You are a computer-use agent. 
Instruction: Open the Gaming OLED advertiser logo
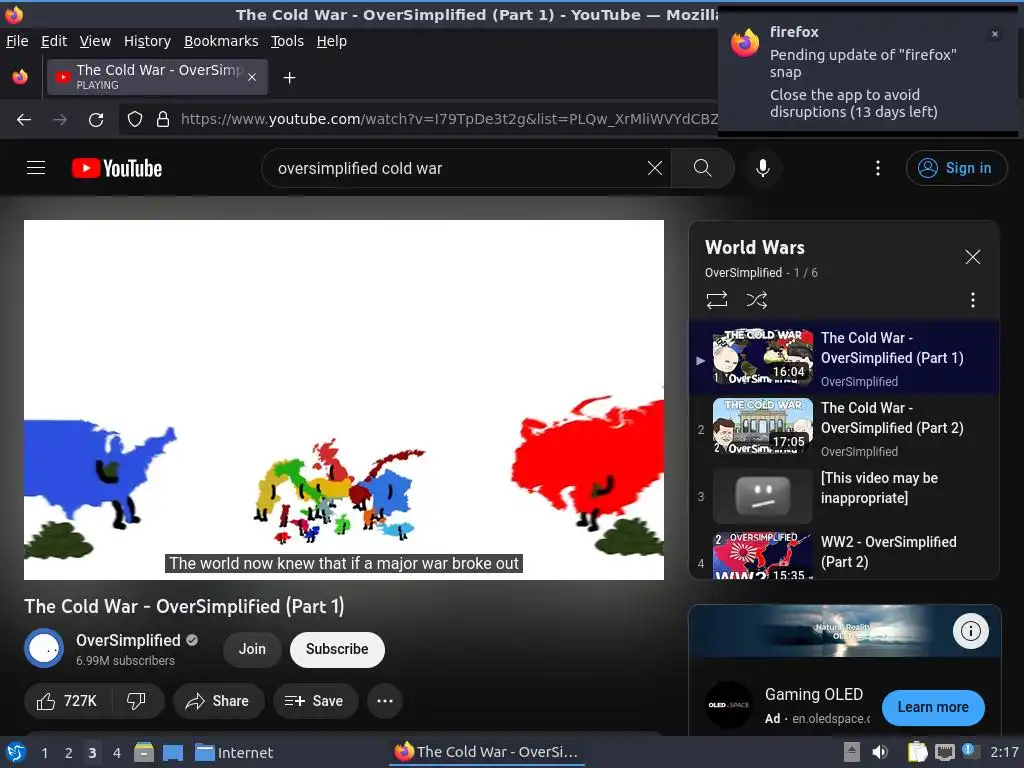tap(729, 705)
